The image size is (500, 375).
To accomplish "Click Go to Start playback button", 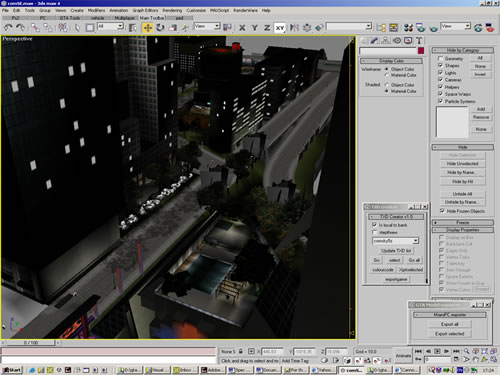I will tap(418, 351).
